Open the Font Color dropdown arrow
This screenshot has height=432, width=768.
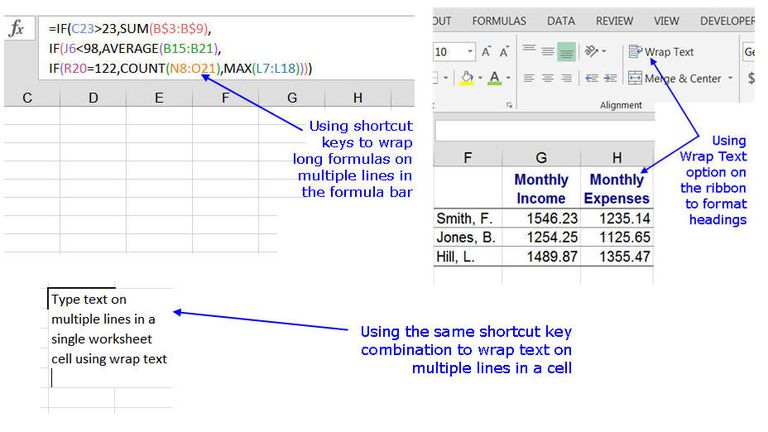tap(508, 78)
